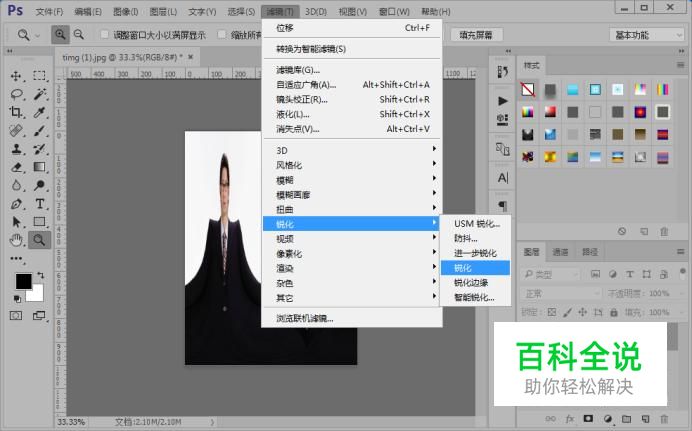Expand the 风格化 filter submenu
This screenshot has width=692, height=431.
(x=352, y=165)
